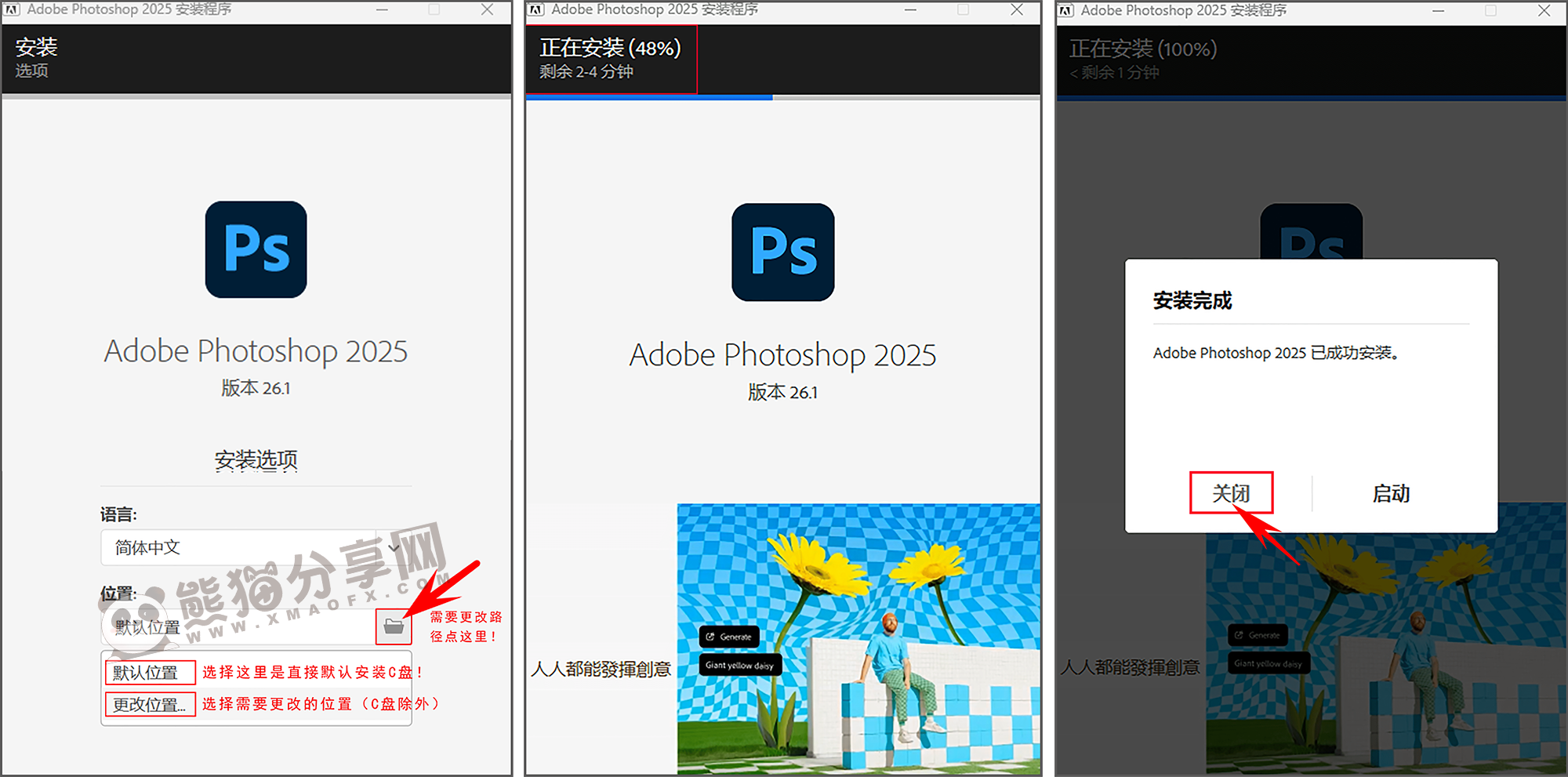Click 关闭 to close the installer
The height and width of the screenshot is (777, 1568).
[1231, 494]
